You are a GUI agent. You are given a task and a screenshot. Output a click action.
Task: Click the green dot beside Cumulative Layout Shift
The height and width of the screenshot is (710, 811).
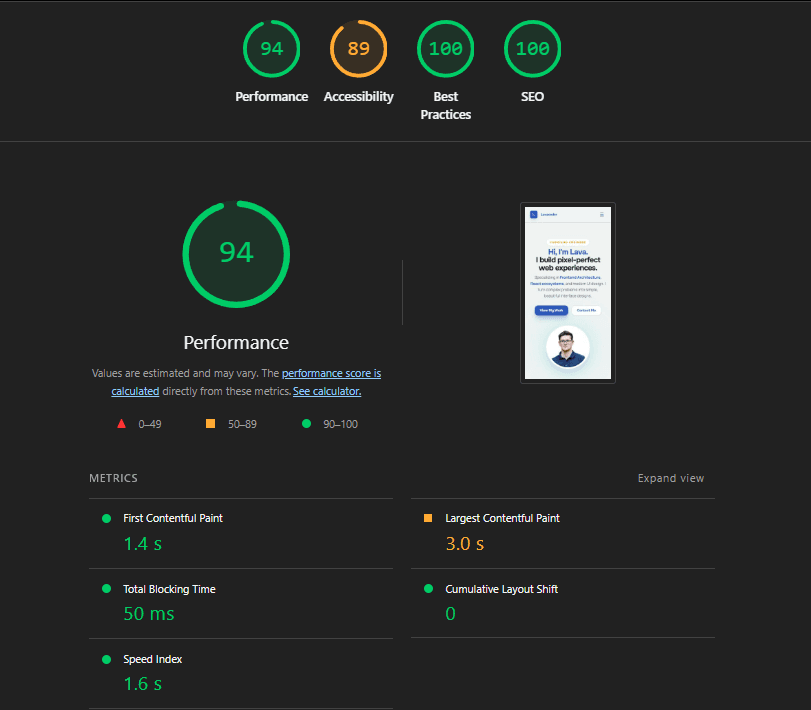[428, 589]
